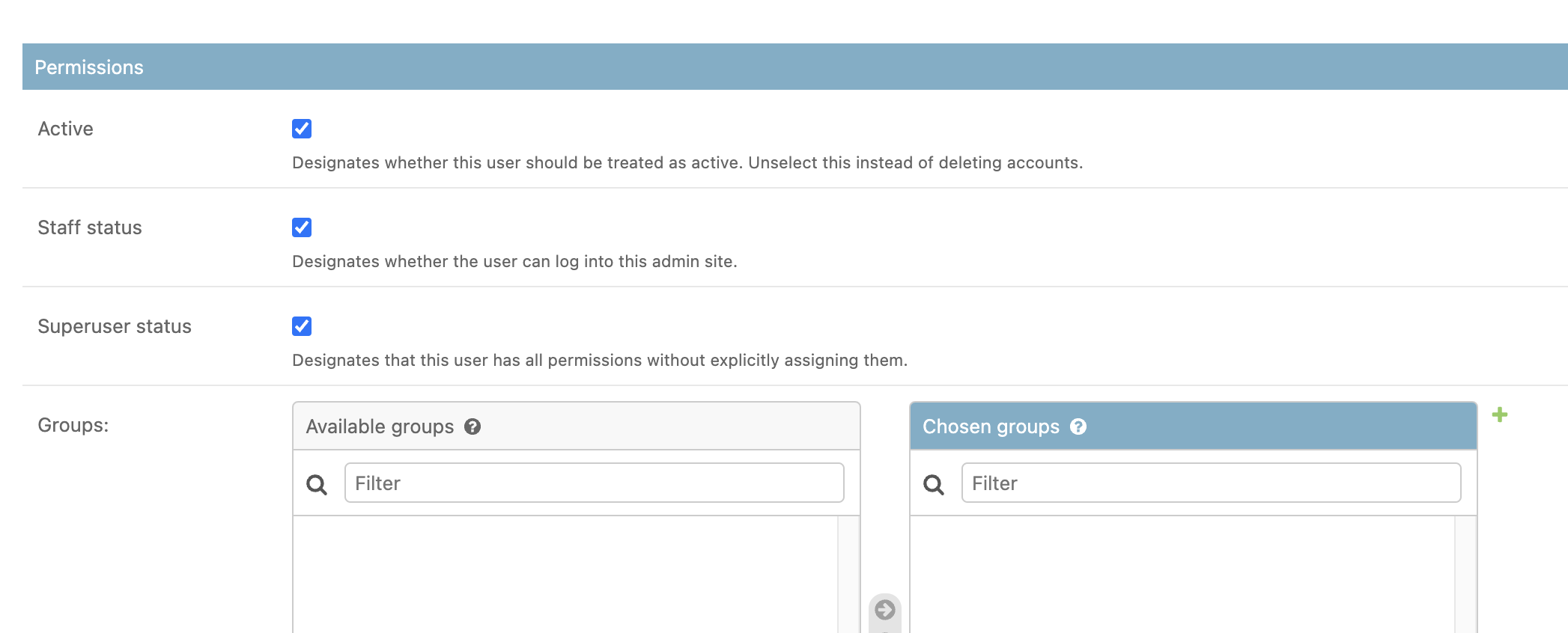The height and width of the screenshot is (633, 1568).
Task: Toggle the Superuser status checkbox
Action: point(302,326)
